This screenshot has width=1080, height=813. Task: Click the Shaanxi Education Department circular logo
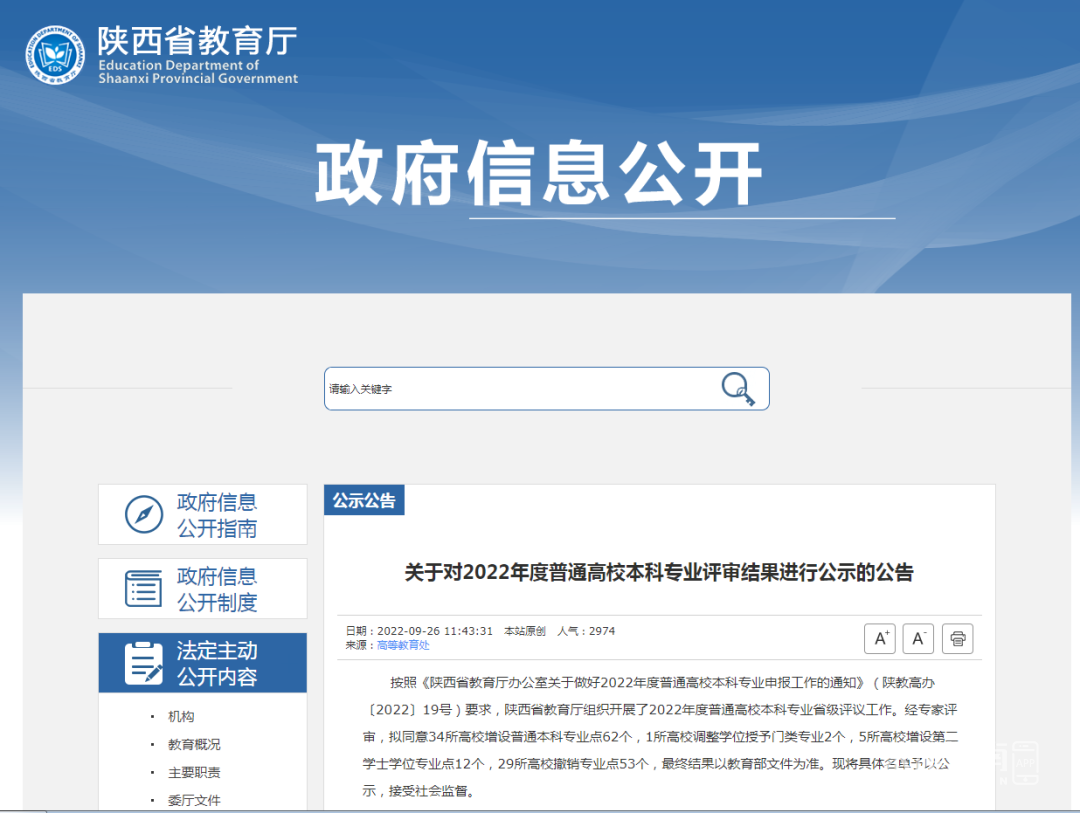click(56, 55)
